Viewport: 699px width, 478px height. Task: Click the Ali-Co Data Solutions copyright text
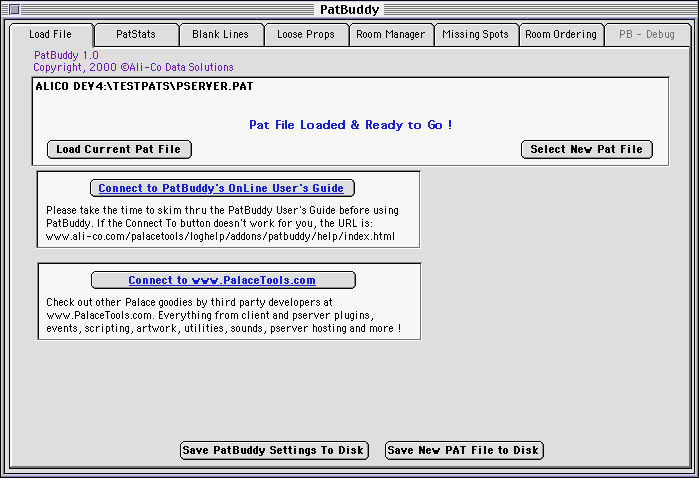133,68
